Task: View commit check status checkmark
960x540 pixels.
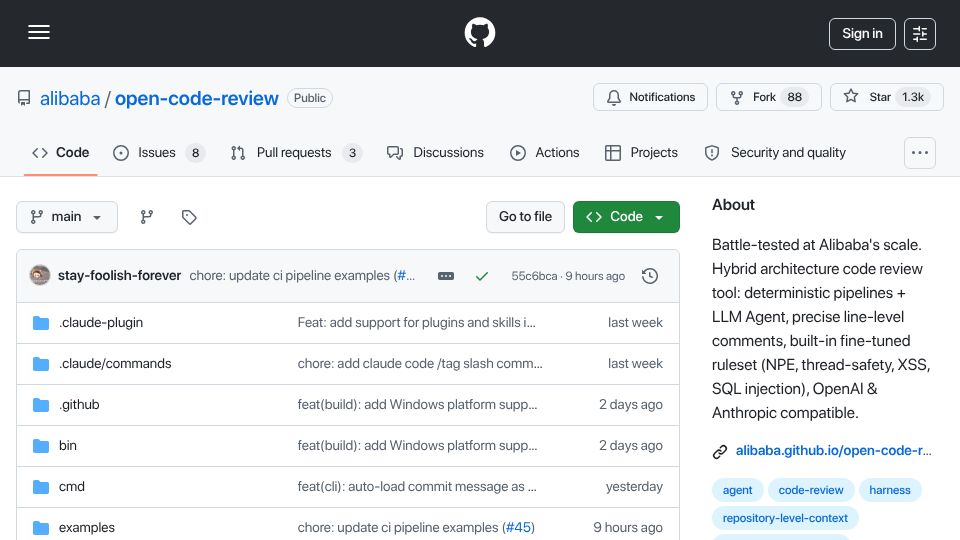Action: 482,276
